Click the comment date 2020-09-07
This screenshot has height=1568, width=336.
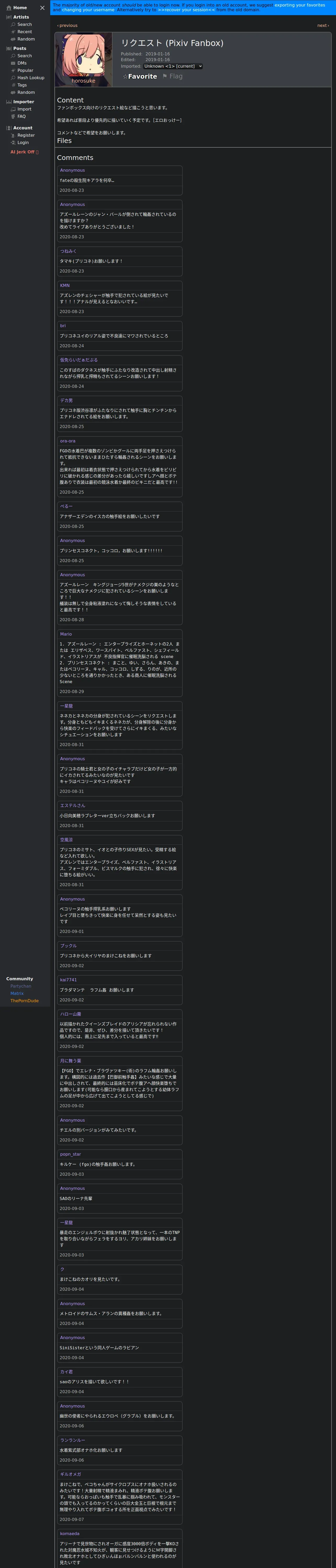click(x=72, y=1519)
